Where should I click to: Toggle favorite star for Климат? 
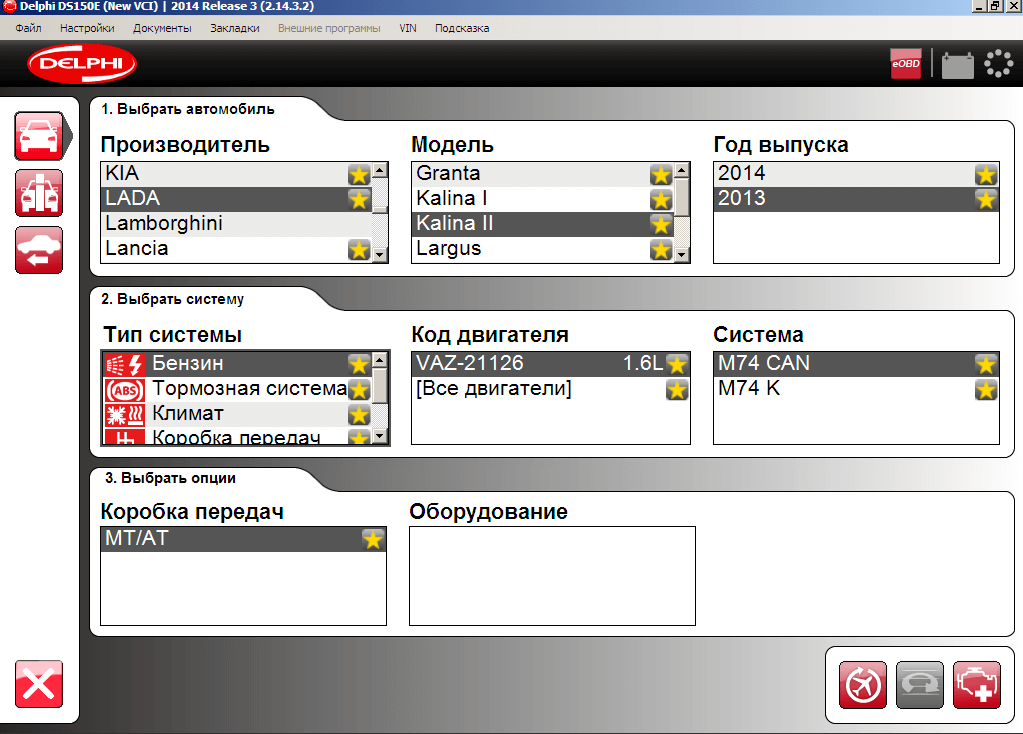[x=359, y=414]
